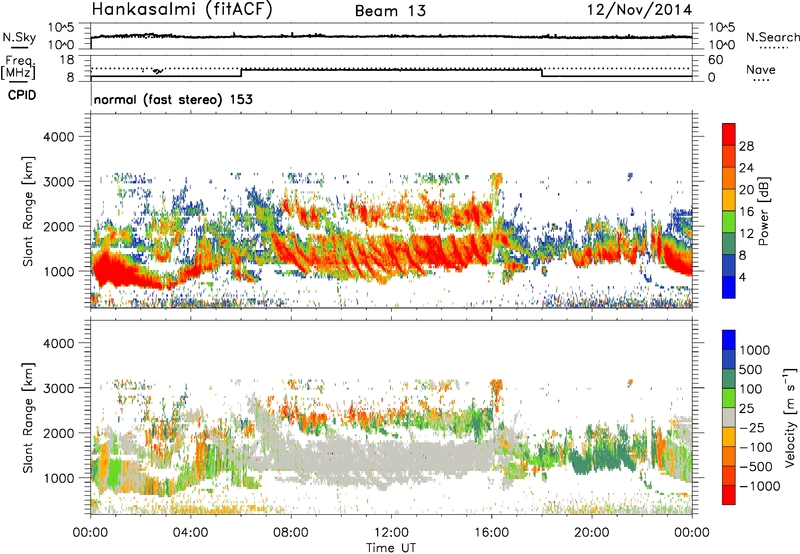Image resolution: width=800 pixels, height=554 pixels.
Task: Click the blue bottom segment of power colorbar
Action: (729, 287)
